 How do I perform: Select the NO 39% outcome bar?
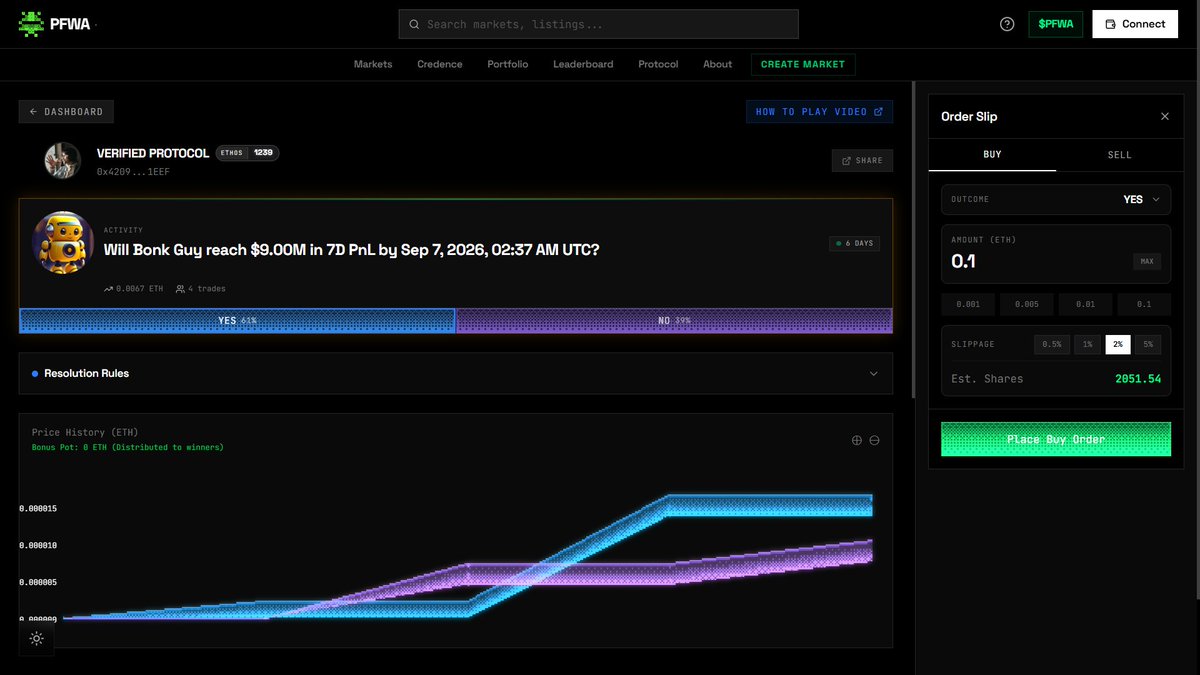click(x=674, y=320)
